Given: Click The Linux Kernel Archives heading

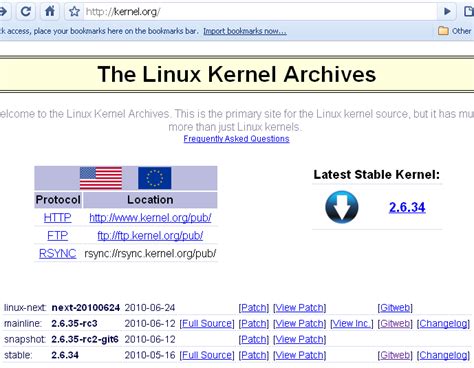Looking at the screenshot, I should point(237,74).
